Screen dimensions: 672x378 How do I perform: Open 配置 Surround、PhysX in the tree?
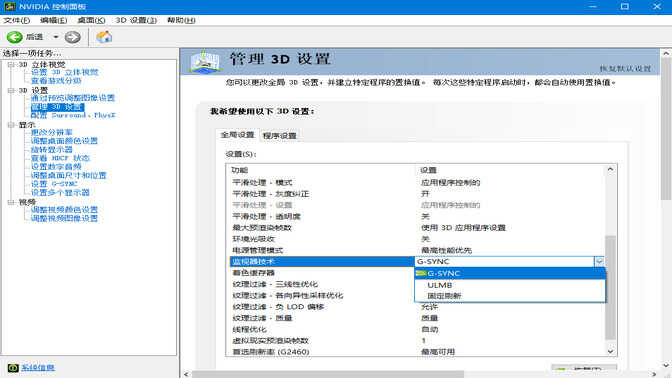pos(73,115)
